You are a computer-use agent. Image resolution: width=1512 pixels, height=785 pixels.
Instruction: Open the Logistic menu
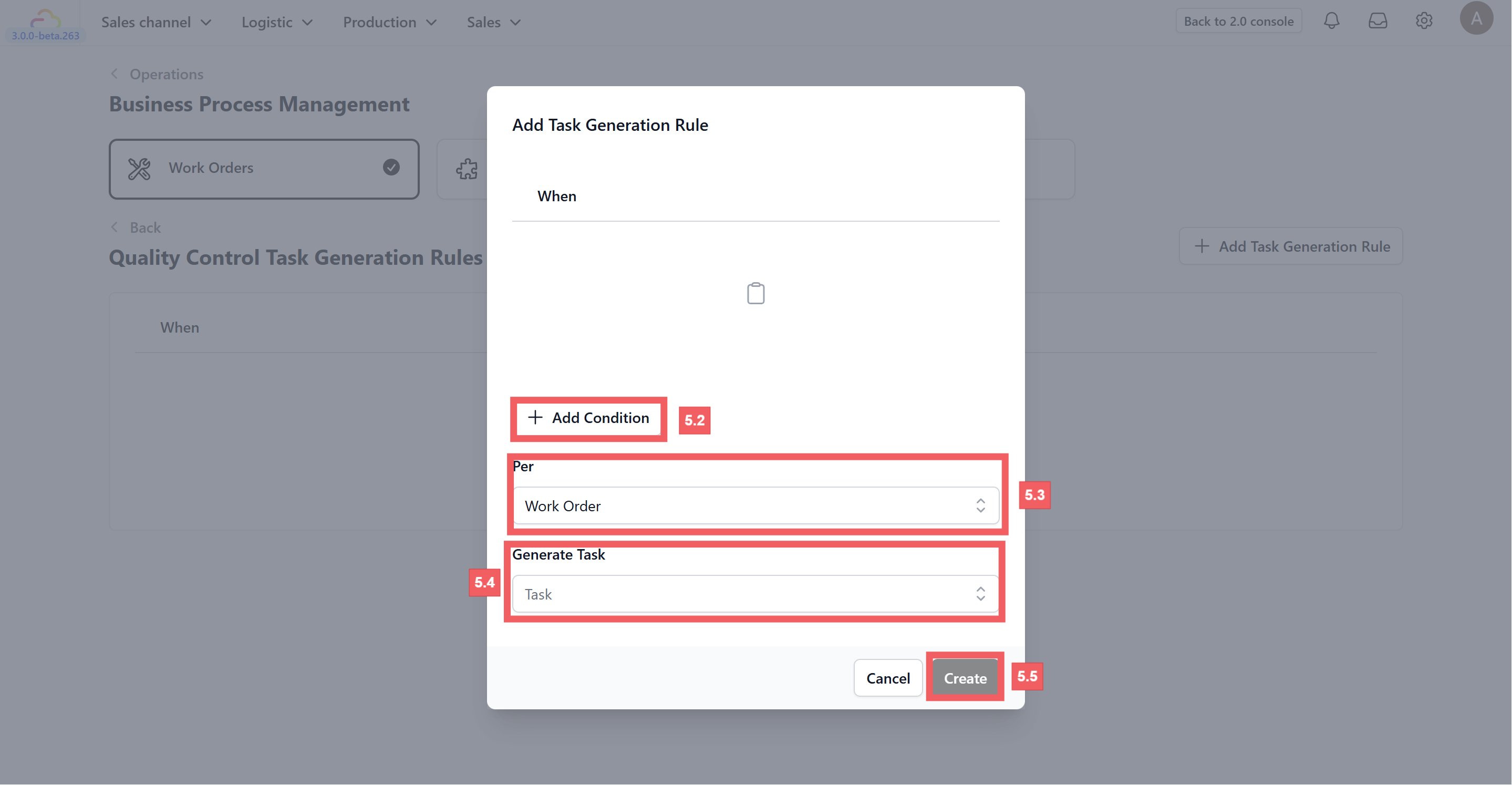tap(277, 22)
